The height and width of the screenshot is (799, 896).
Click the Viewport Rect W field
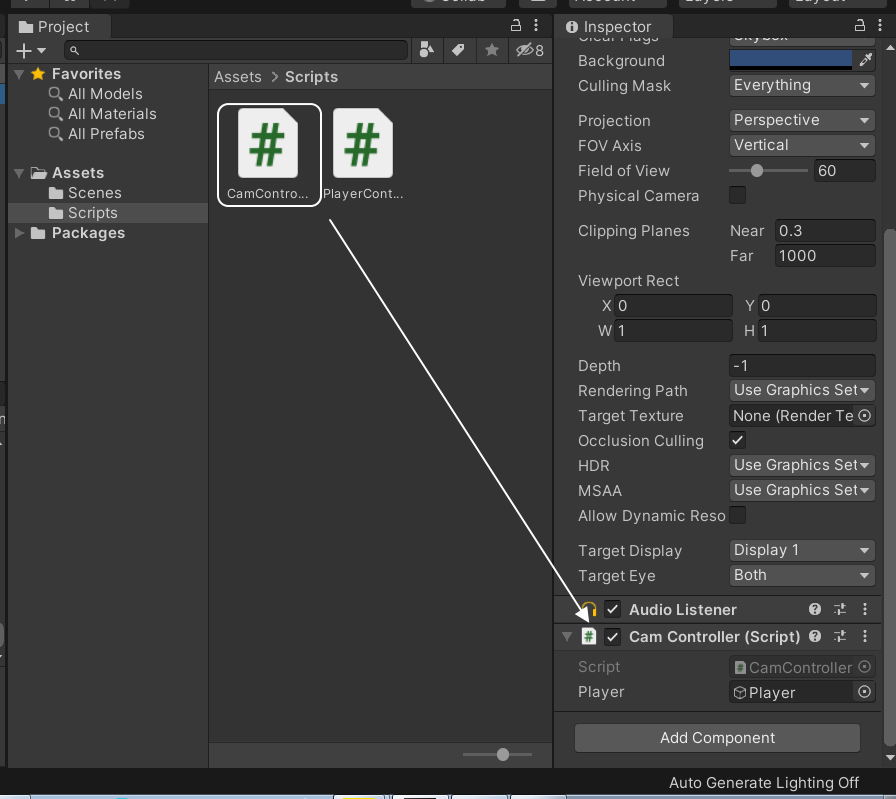pyautogui.click(x=673, y=330)
